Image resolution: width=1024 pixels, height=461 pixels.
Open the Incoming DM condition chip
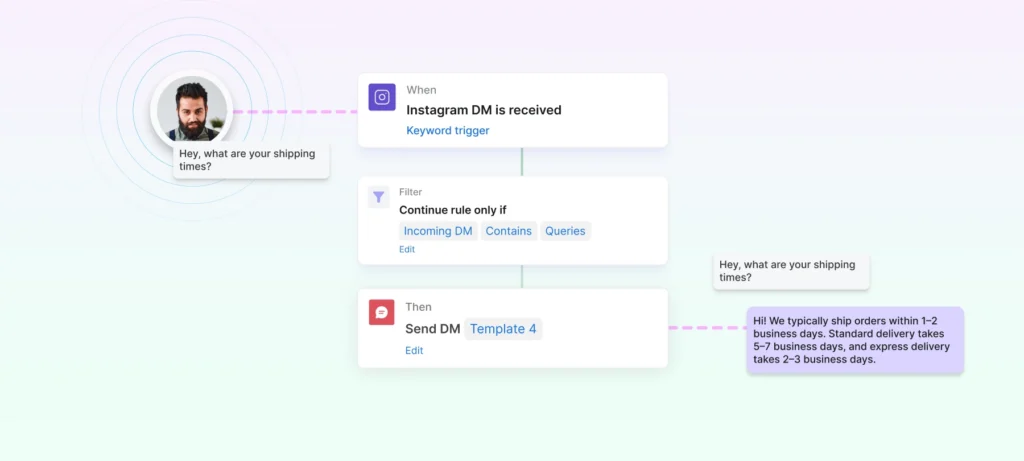click(437, 231)
